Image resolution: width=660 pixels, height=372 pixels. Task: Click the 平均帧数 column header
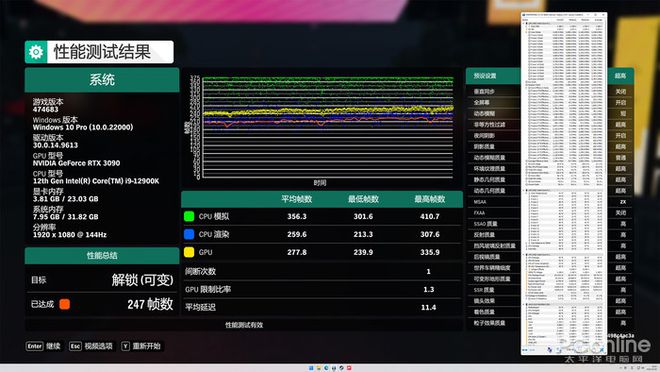(x=297, y=199)
